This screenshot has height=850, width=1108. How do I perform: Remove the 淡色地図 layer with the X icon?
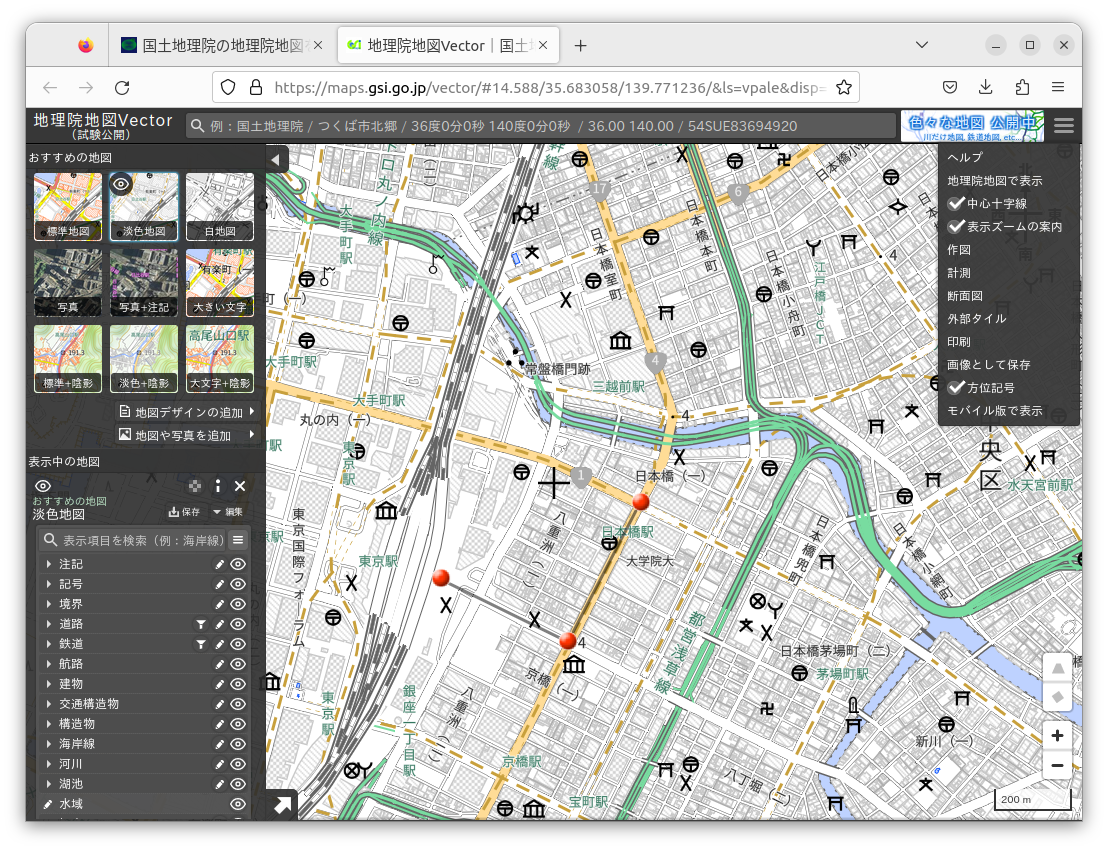tap(240, 486)
